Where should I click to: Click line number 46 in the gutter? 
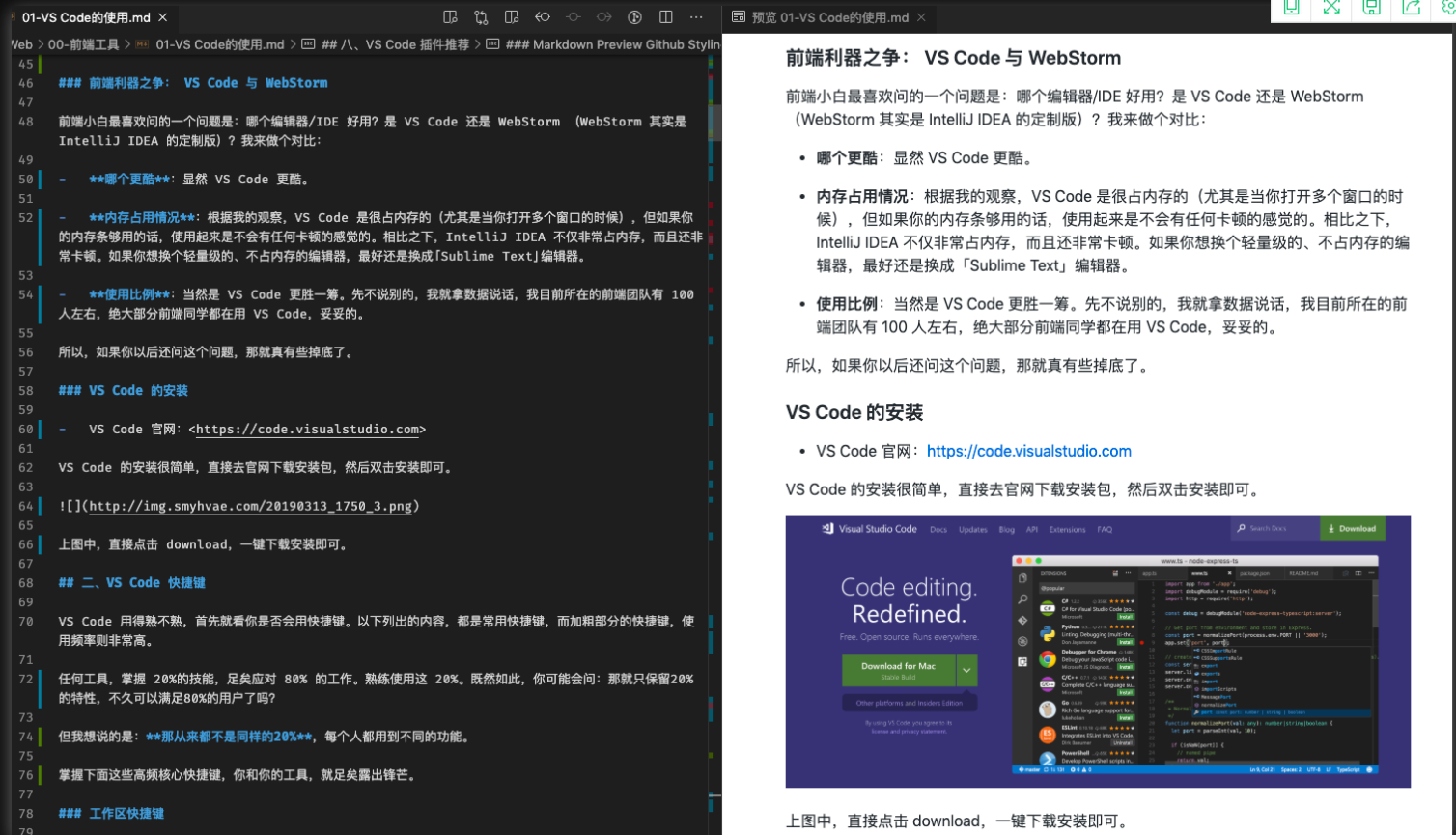26,83
